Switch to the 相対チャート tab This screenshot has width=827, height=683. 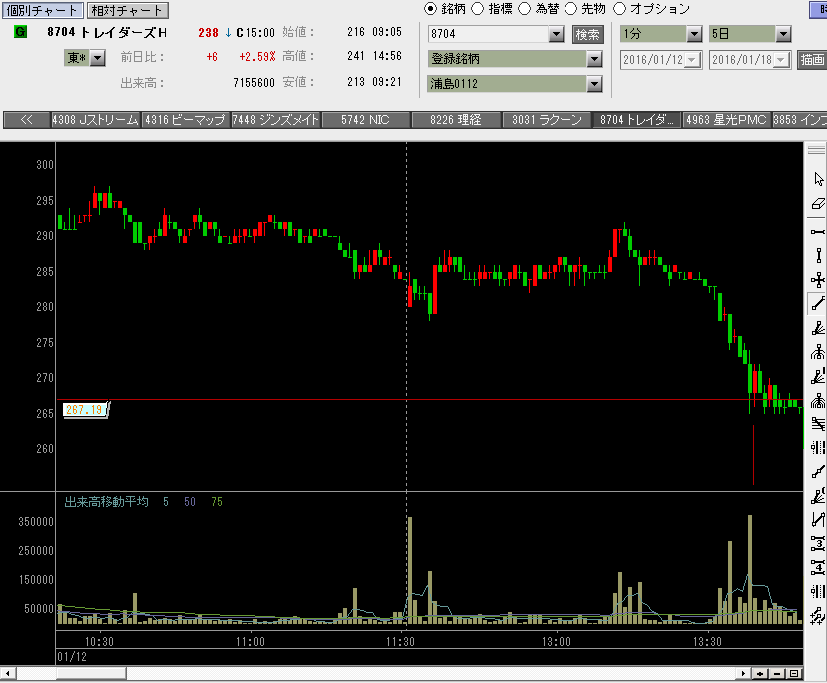pos(127,10)
